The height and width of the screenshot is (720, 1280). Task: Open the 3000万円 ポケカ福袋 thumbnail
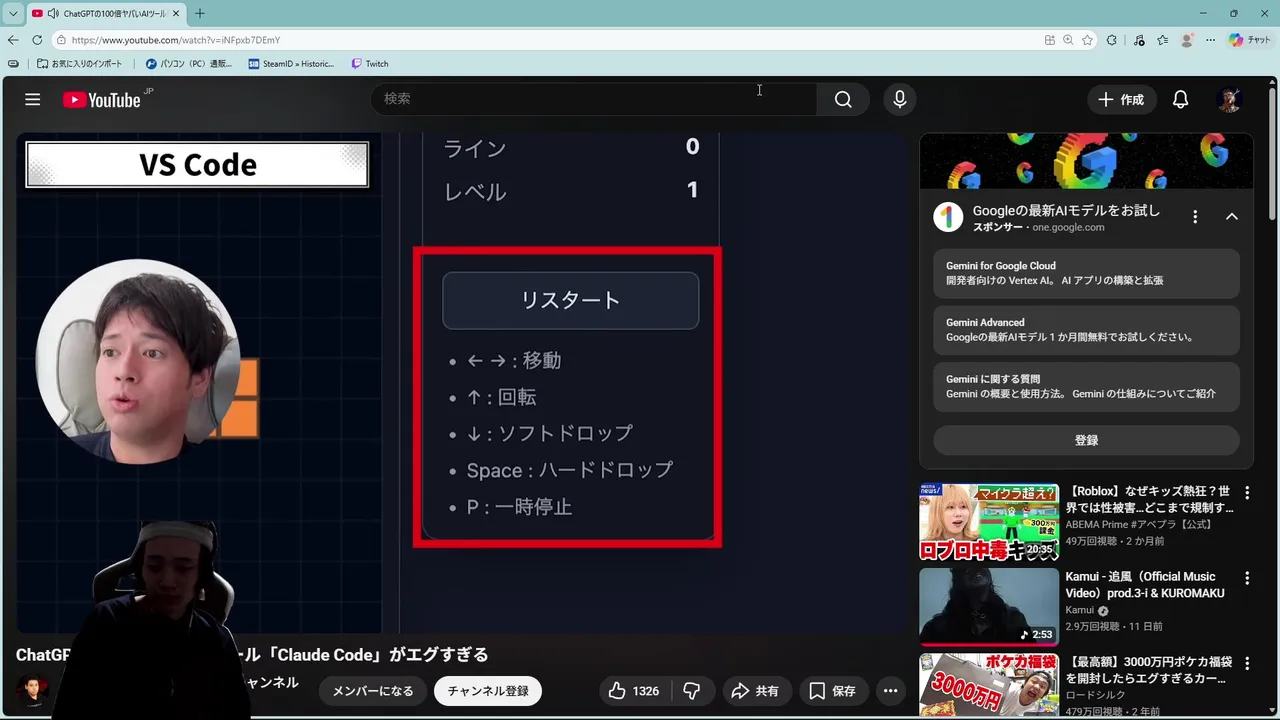pos(989,686)
